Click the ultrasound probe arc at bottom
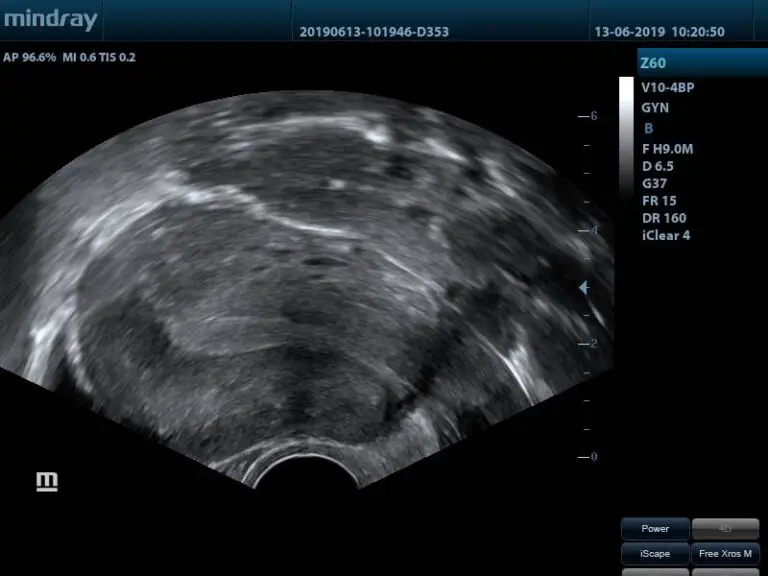Screen dimensions: 768x576 point(306,472)
